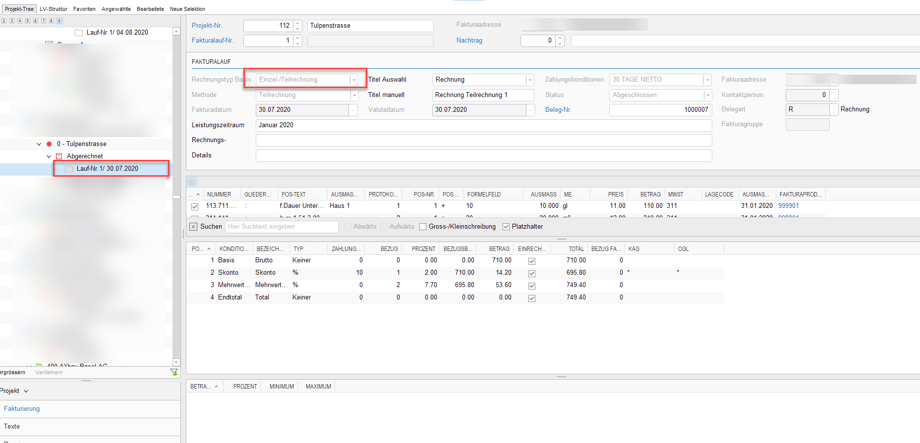Image resolution: width=920 pixels, height=443 pixels.
Task: Collapse the Abgerechnet node
Action: (x=49, y=157)
